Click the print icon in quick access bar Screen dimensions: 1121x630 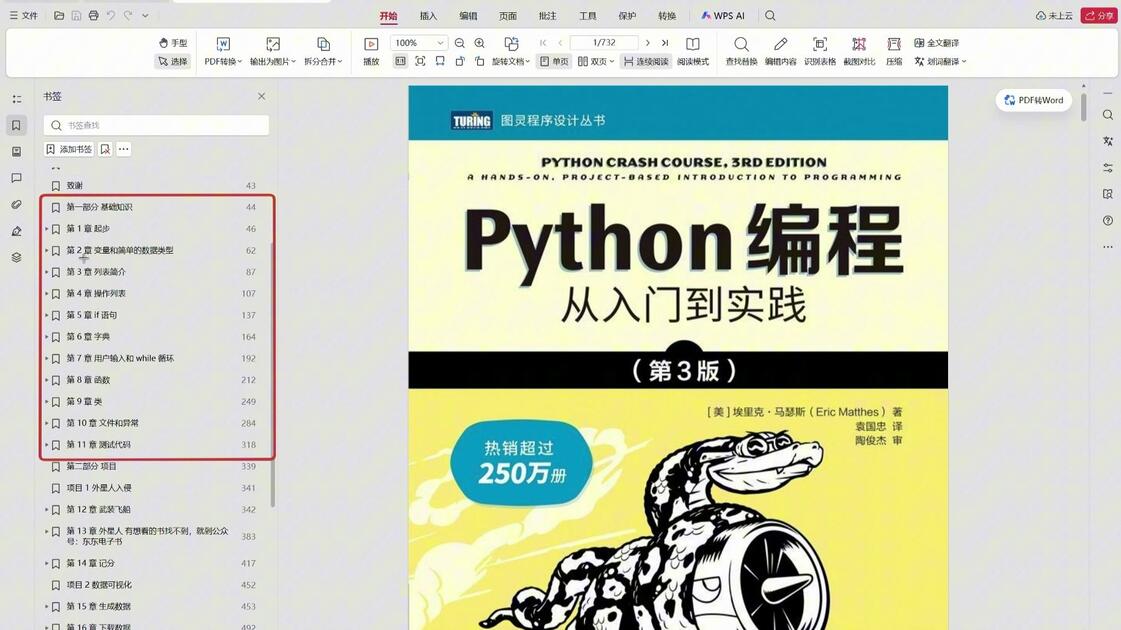[x=93, y=15]
